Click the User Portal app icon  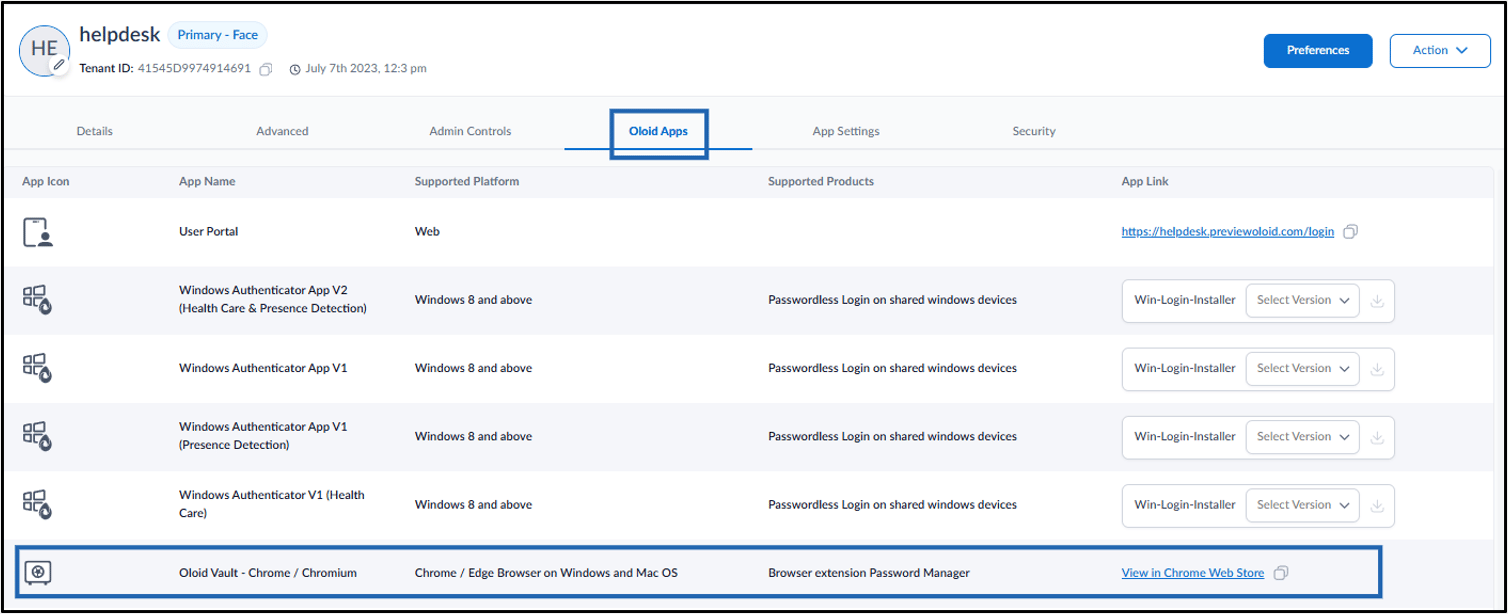(38, 231)
